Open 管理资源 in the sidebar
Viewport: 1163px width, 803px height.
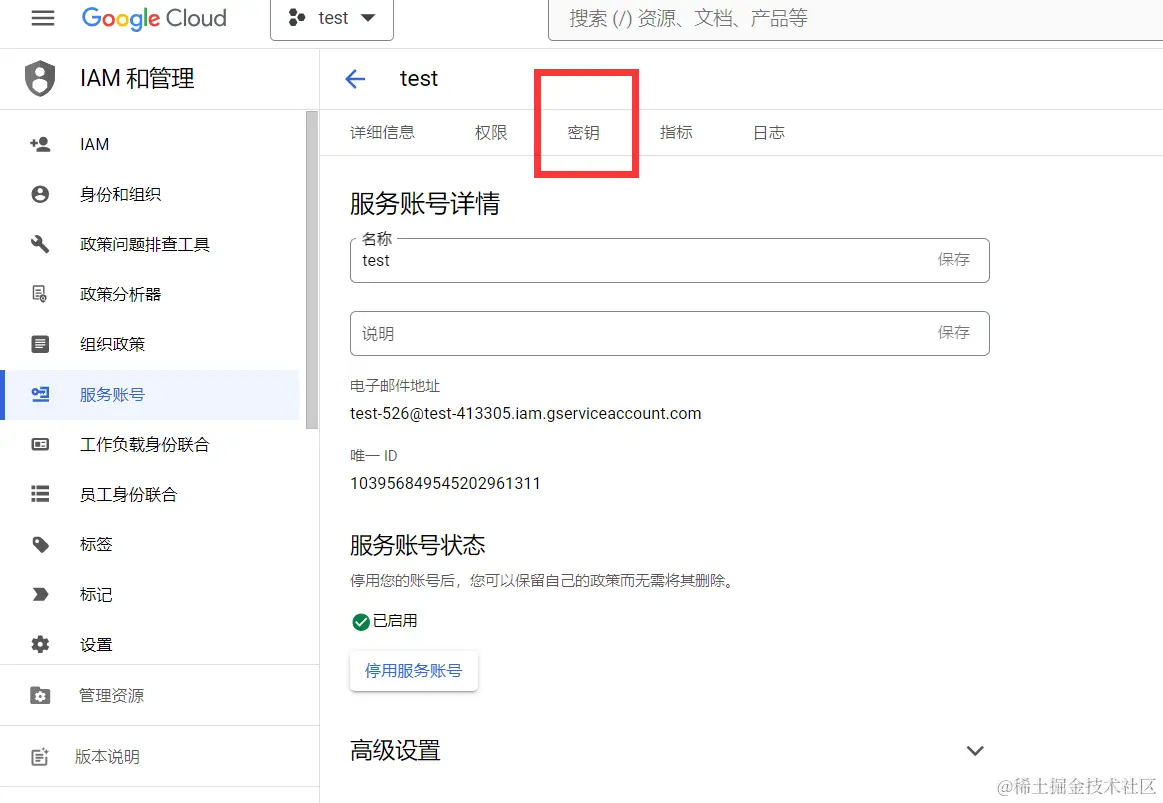click(159, 695)
